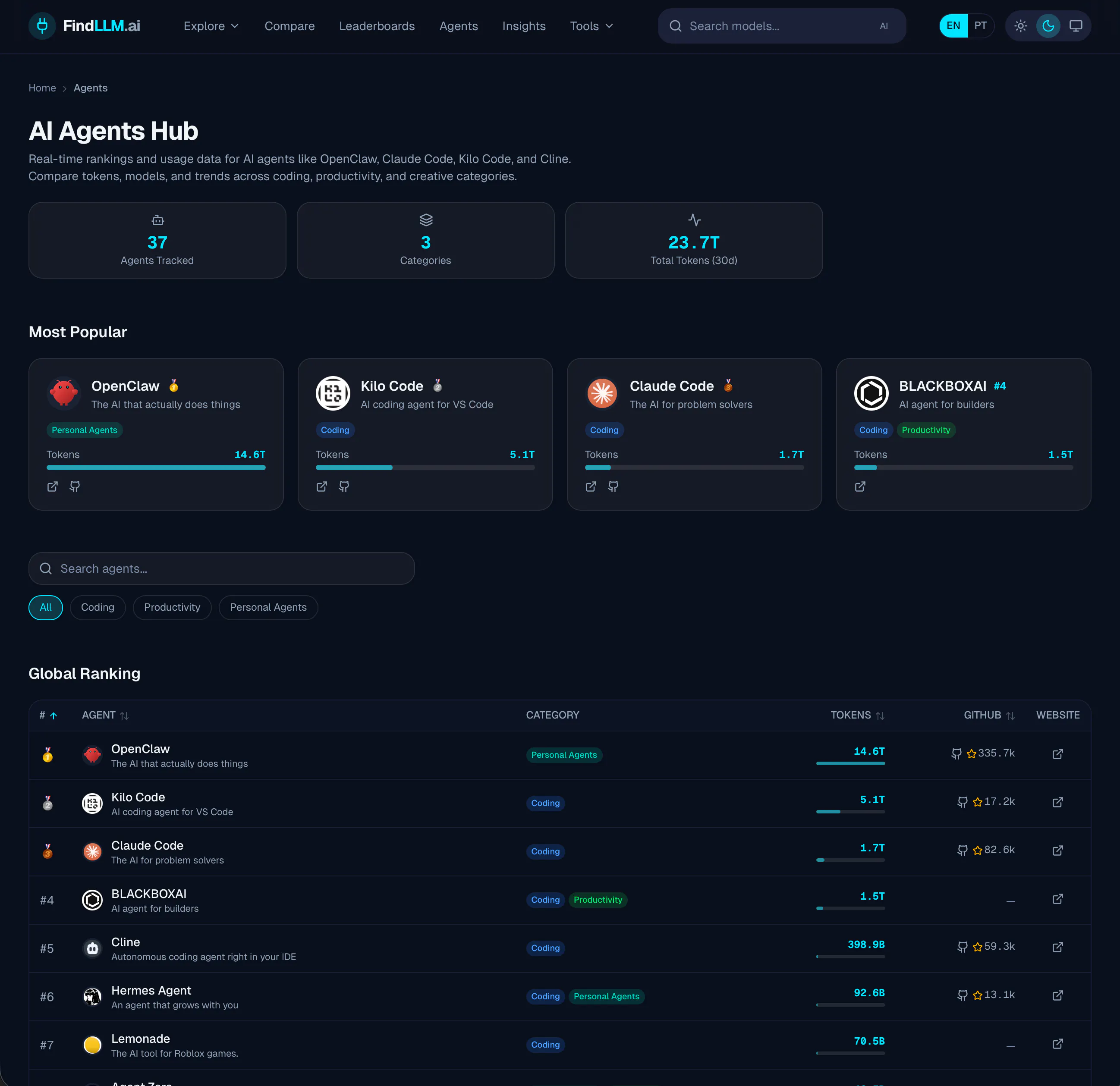1120x1086 pixels.
Task: Click OpenClaw tokens progress bar in popular card
Action: coord(156,467)
